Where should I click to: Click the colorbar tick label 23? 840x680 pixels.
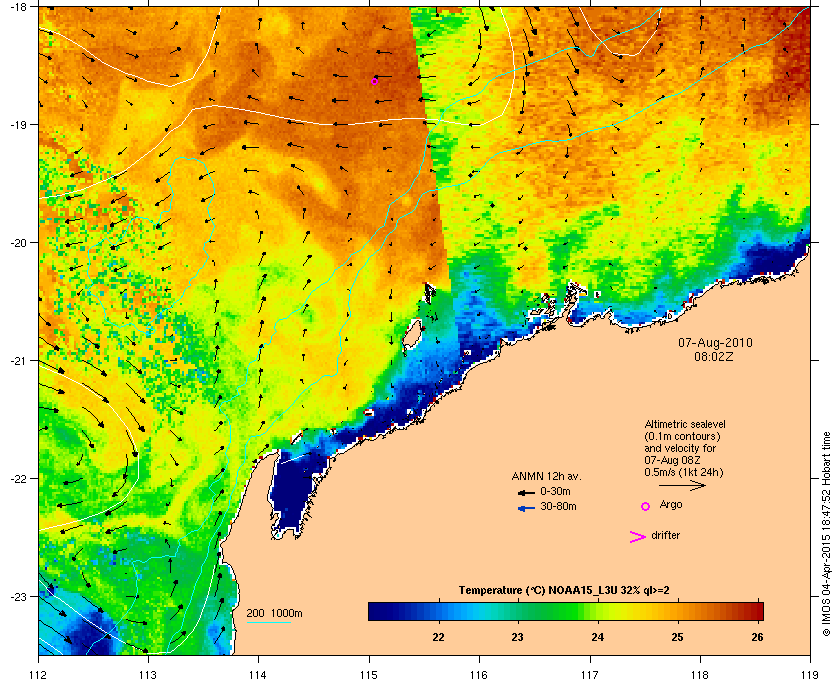point(517,637)
